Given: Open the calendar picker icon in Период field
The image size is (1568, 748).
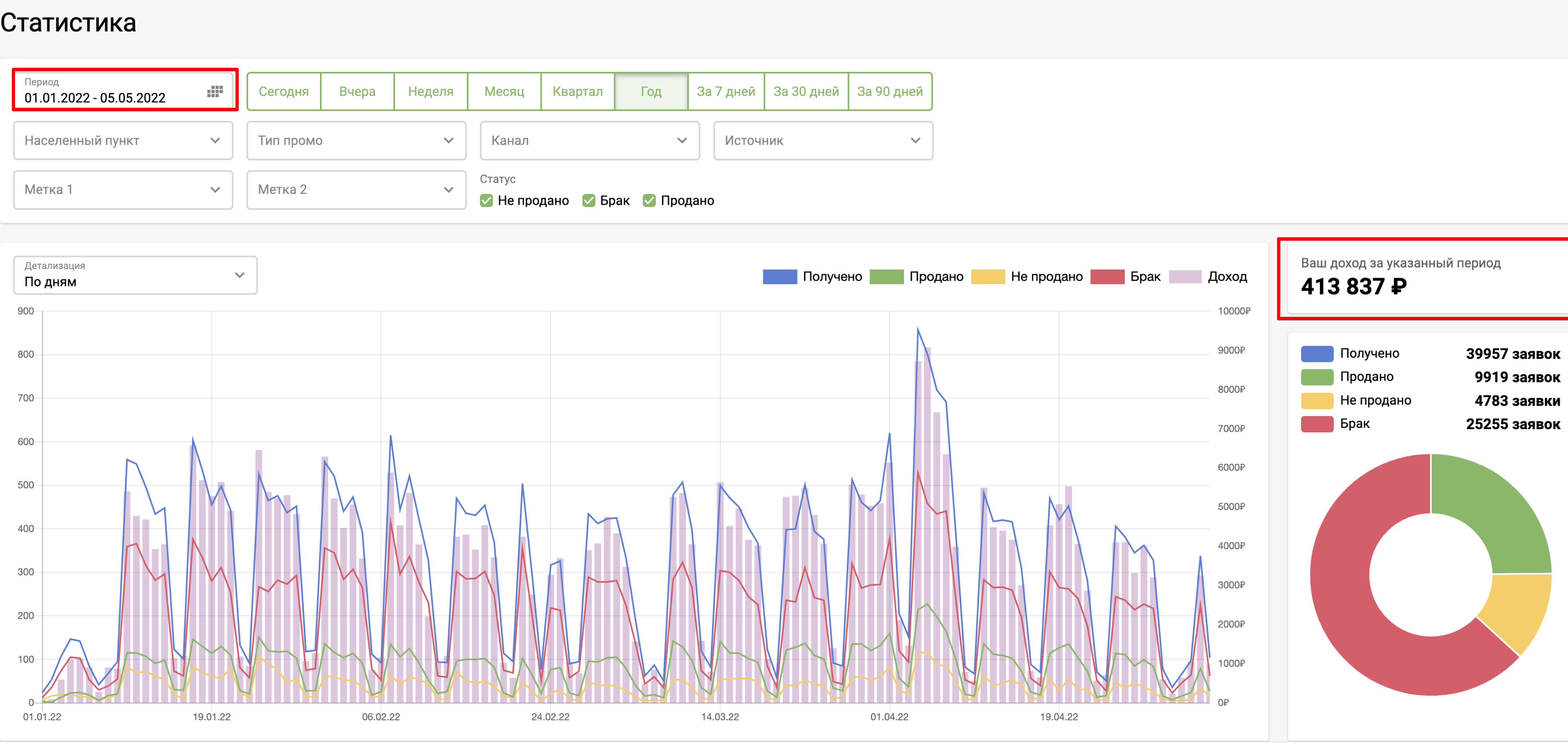Looking at the screenshot, I should point(214,92).
